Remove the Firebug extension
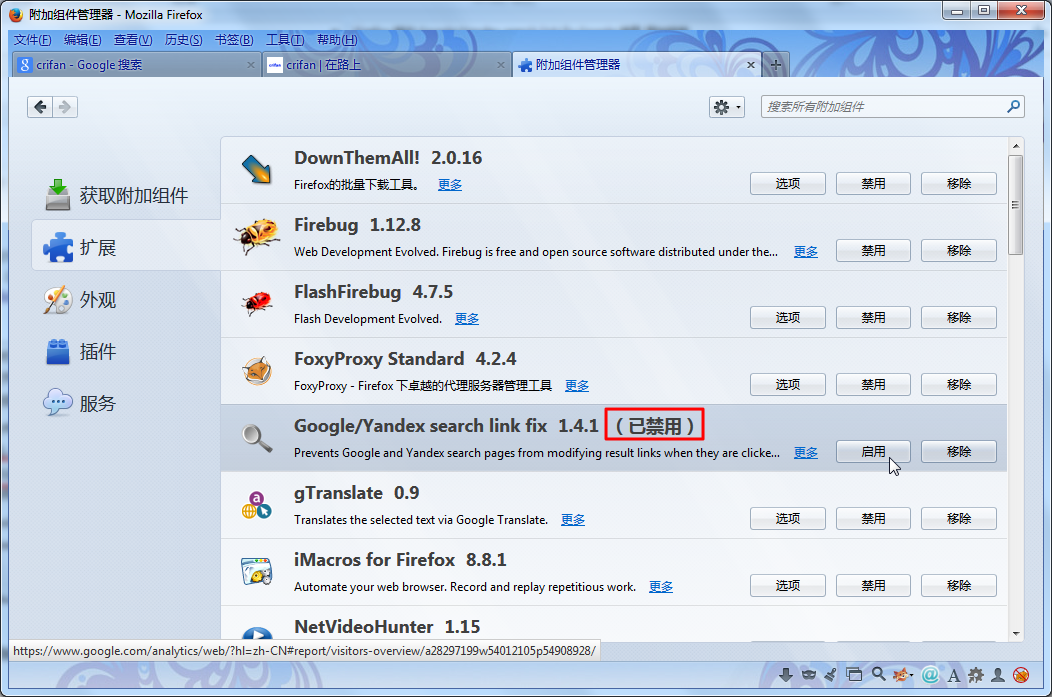The width and height of the screenshot is (1052, 697). tap(959, 250)
